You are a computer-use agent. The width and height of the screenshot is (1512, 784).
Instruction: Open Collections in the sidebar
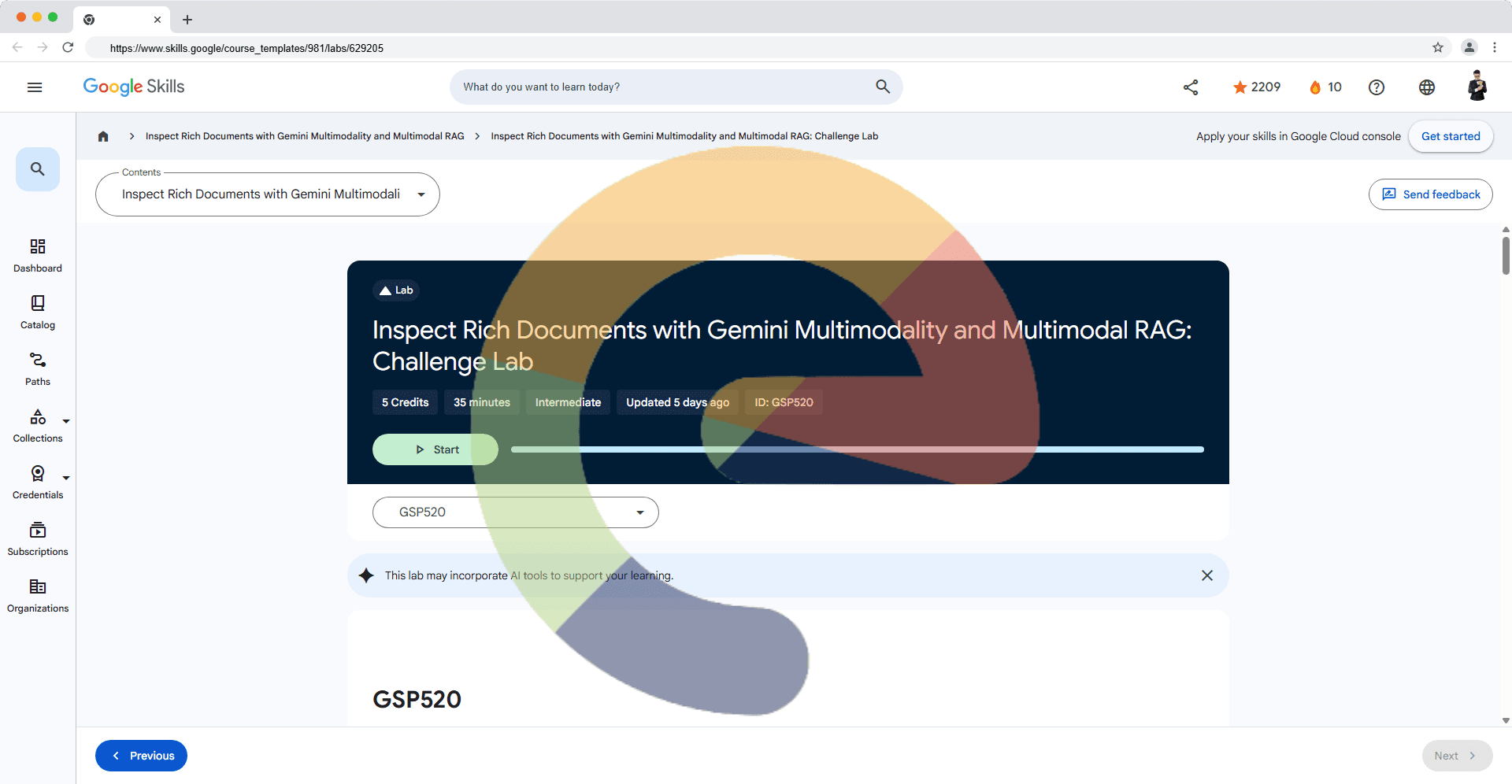(38, 426)
